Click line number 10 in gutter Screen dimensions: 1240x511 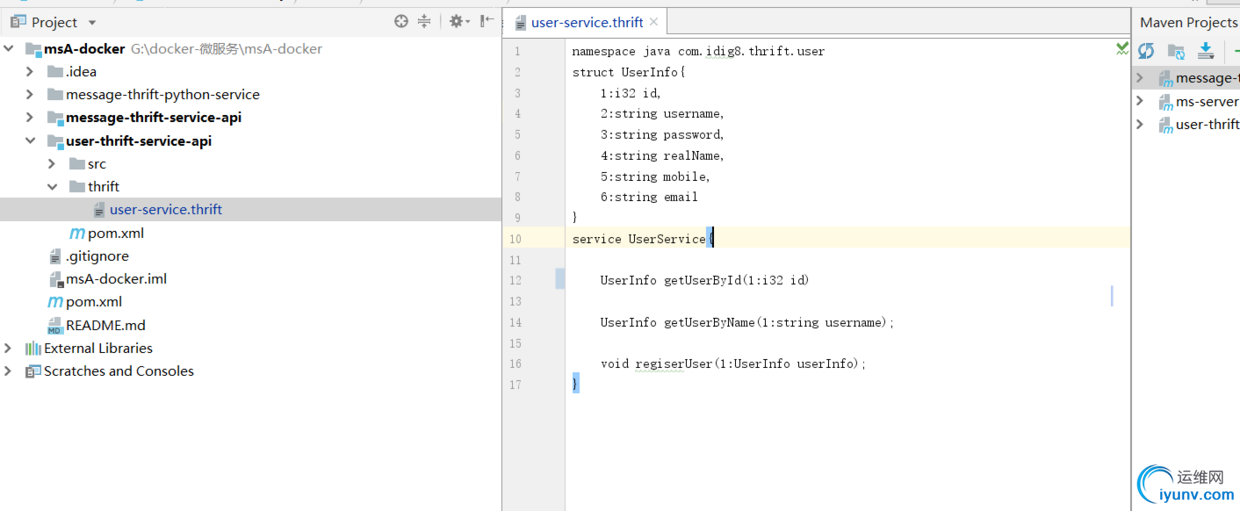(x=515, y=239)
